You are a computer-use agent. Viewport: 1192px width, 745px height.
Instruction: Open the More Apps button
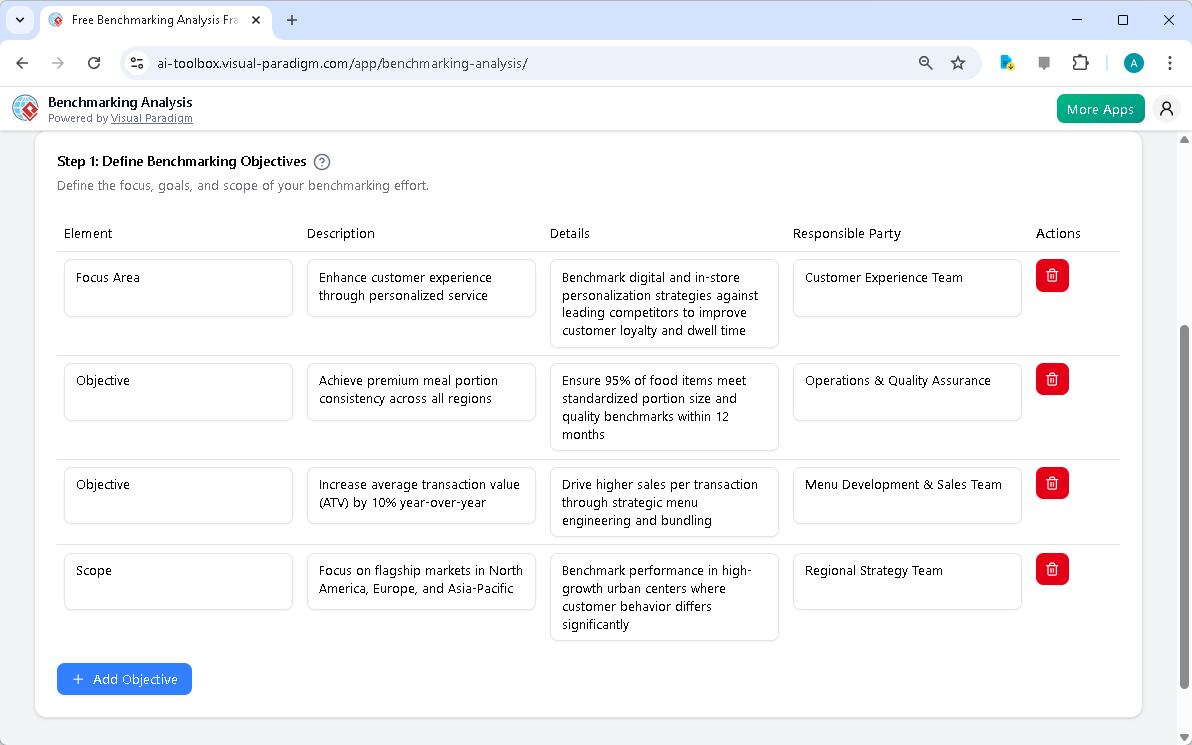(x=1100, y=109)
